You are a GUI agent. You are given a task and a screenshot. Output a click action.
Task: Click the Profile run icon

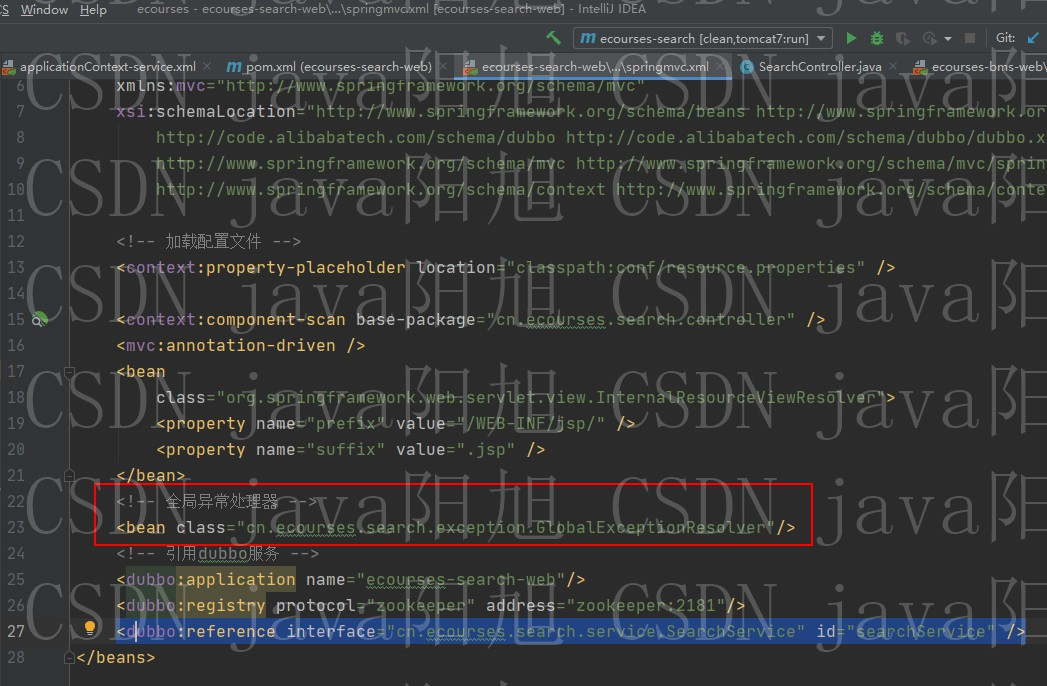pos(929,38)
